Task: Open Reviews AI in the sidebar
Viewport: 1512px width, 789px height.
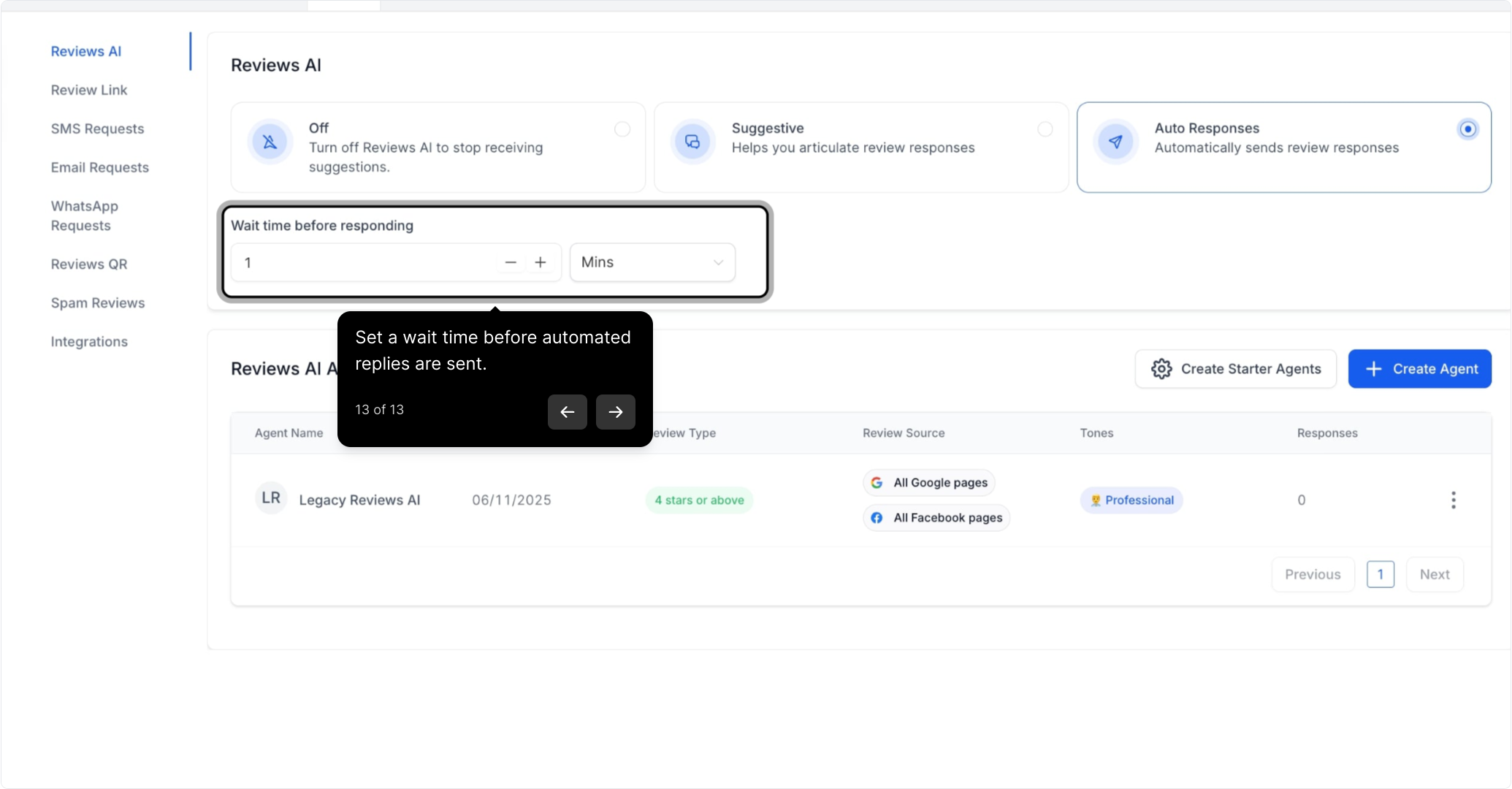Action: point(86,51)
